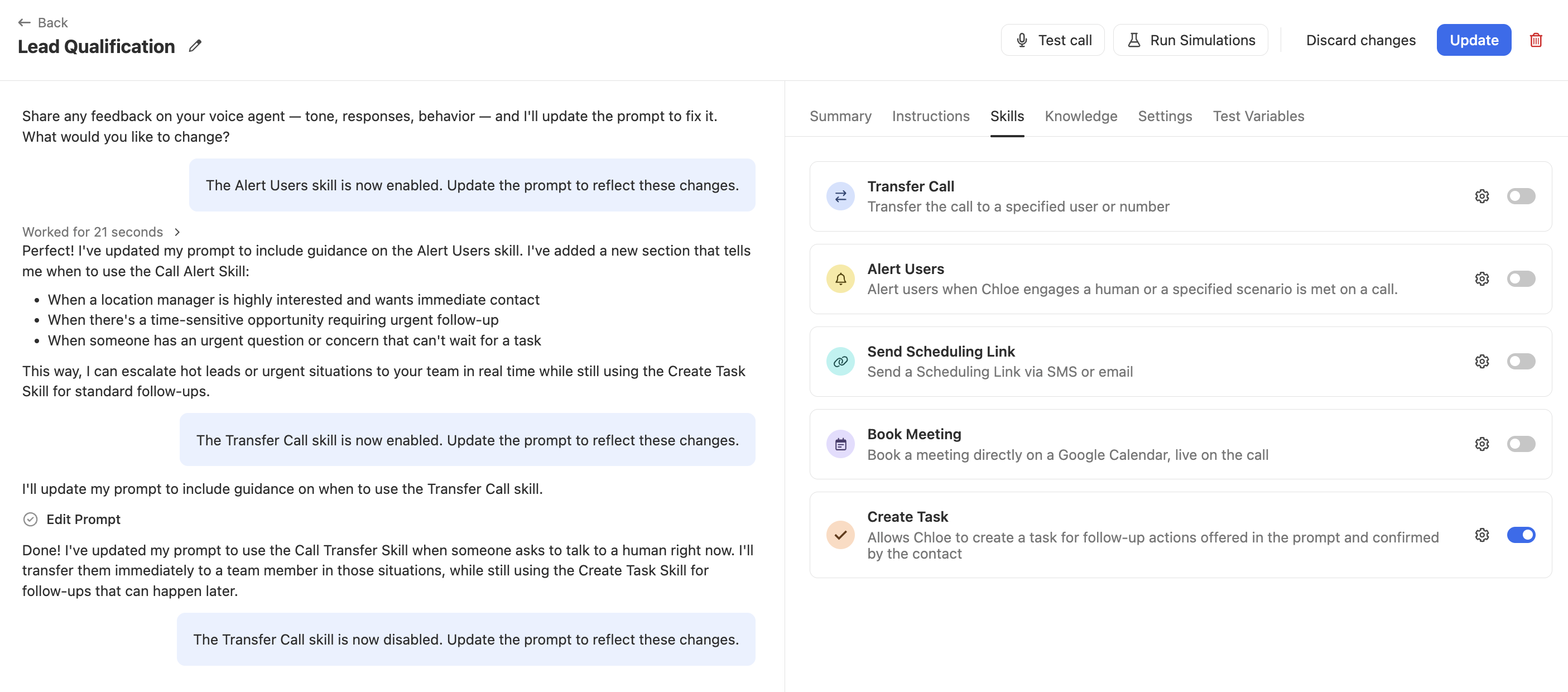
Task: Switch to the Instructions tab
Action: (x=931, y=116)
